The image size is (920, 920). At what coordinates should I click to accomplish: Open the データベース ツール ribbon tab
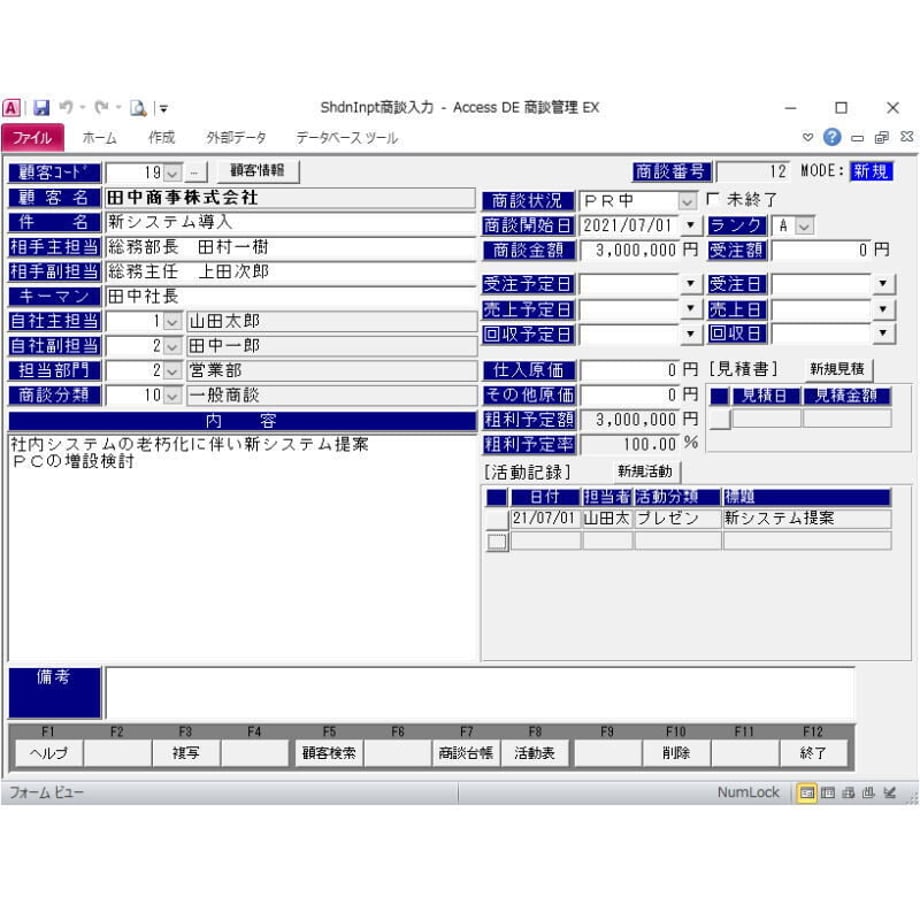click(x=347, y=138)
